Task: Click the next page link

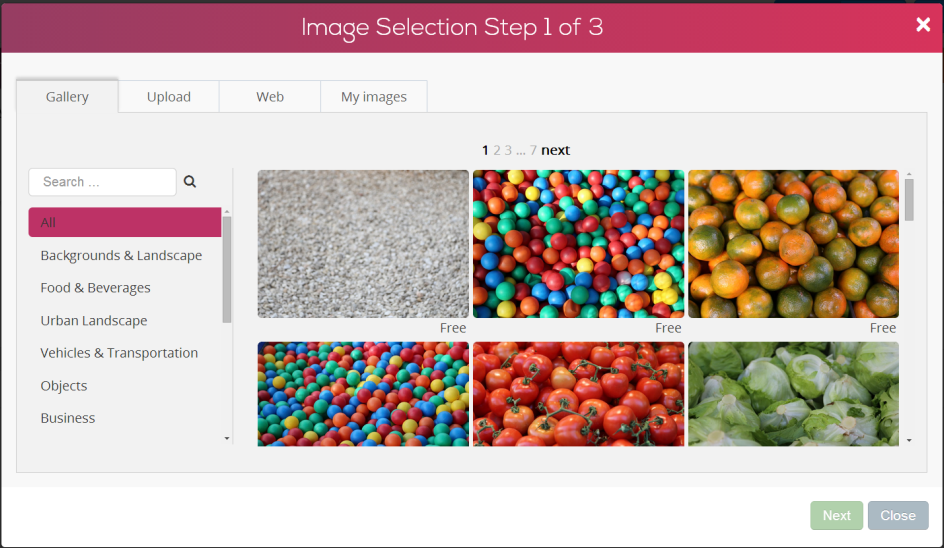Action: click(555, 151)
